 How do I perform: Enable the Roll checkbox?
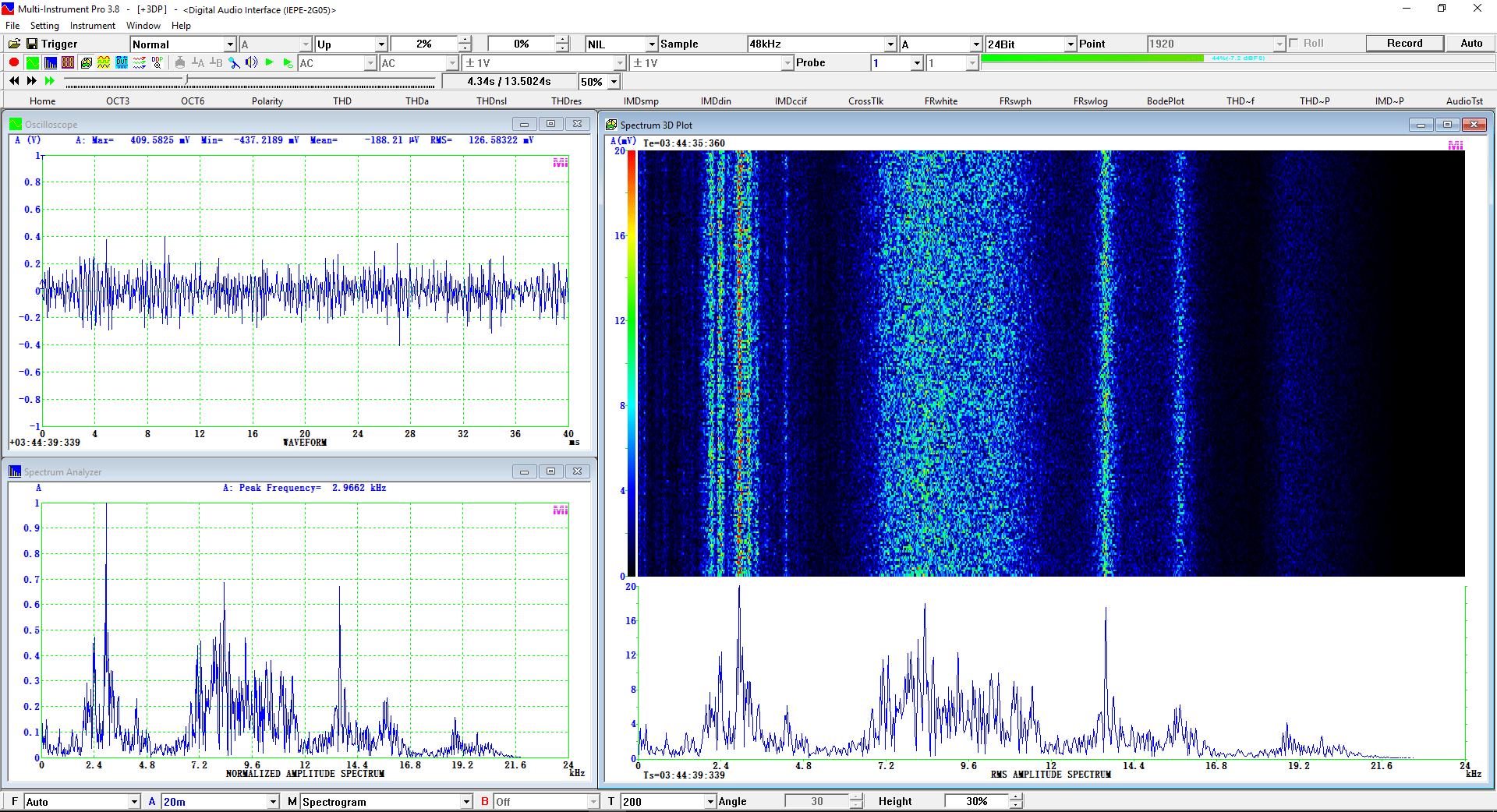click(x=1294, y=44)
